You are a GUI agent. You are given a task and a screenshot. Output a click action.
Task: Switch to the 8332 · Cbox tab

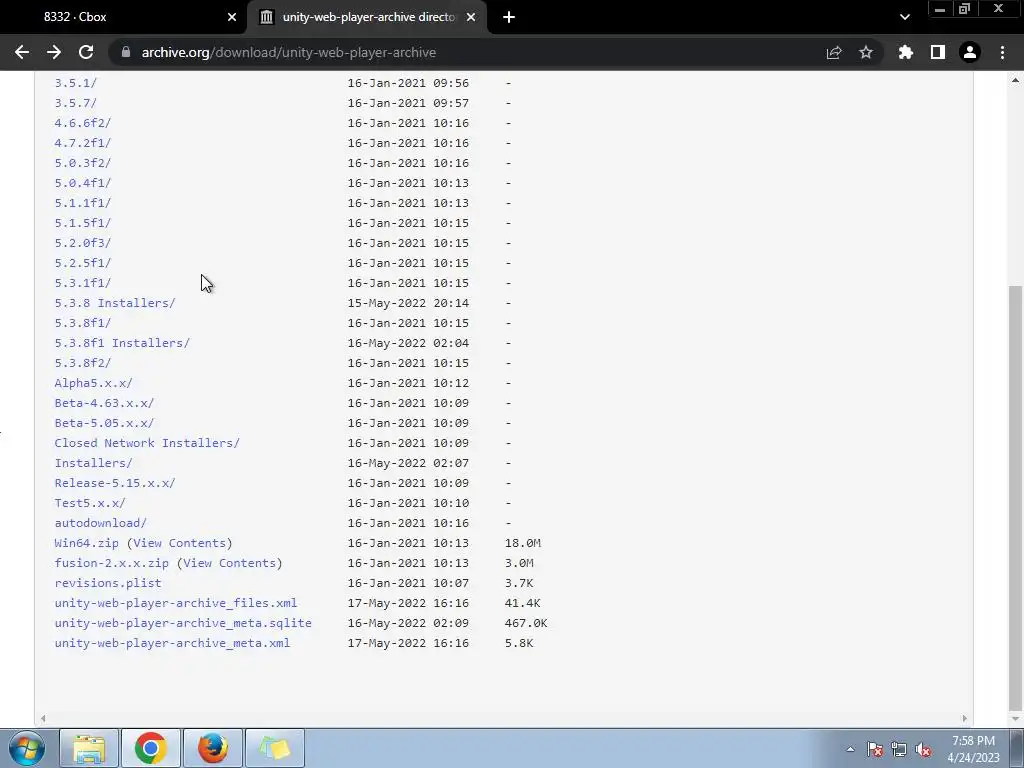124,17
